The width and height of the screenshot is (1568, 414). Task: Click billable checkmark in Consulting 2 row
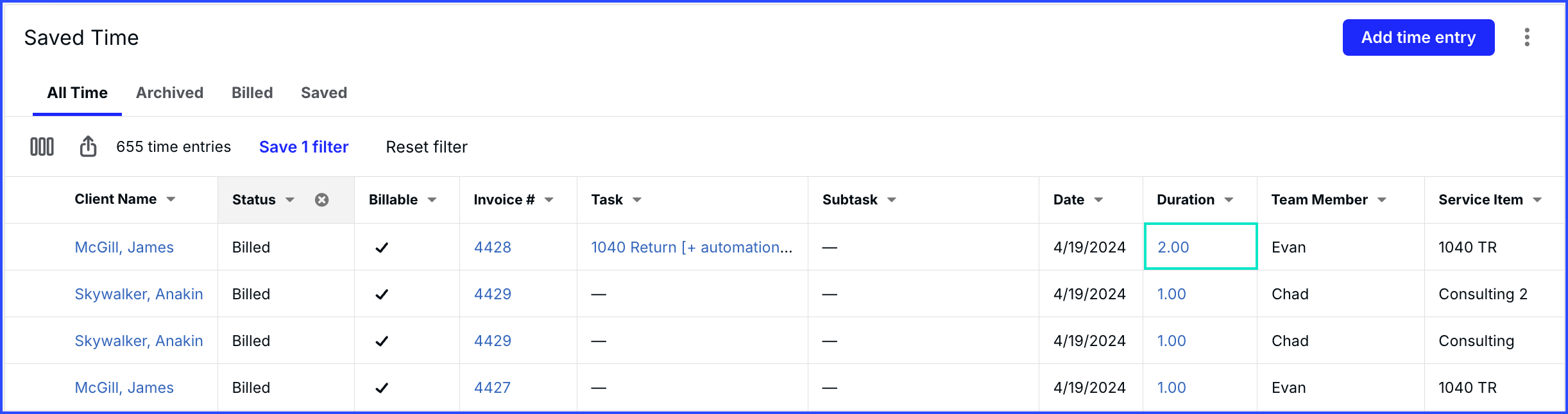(382, 294)
